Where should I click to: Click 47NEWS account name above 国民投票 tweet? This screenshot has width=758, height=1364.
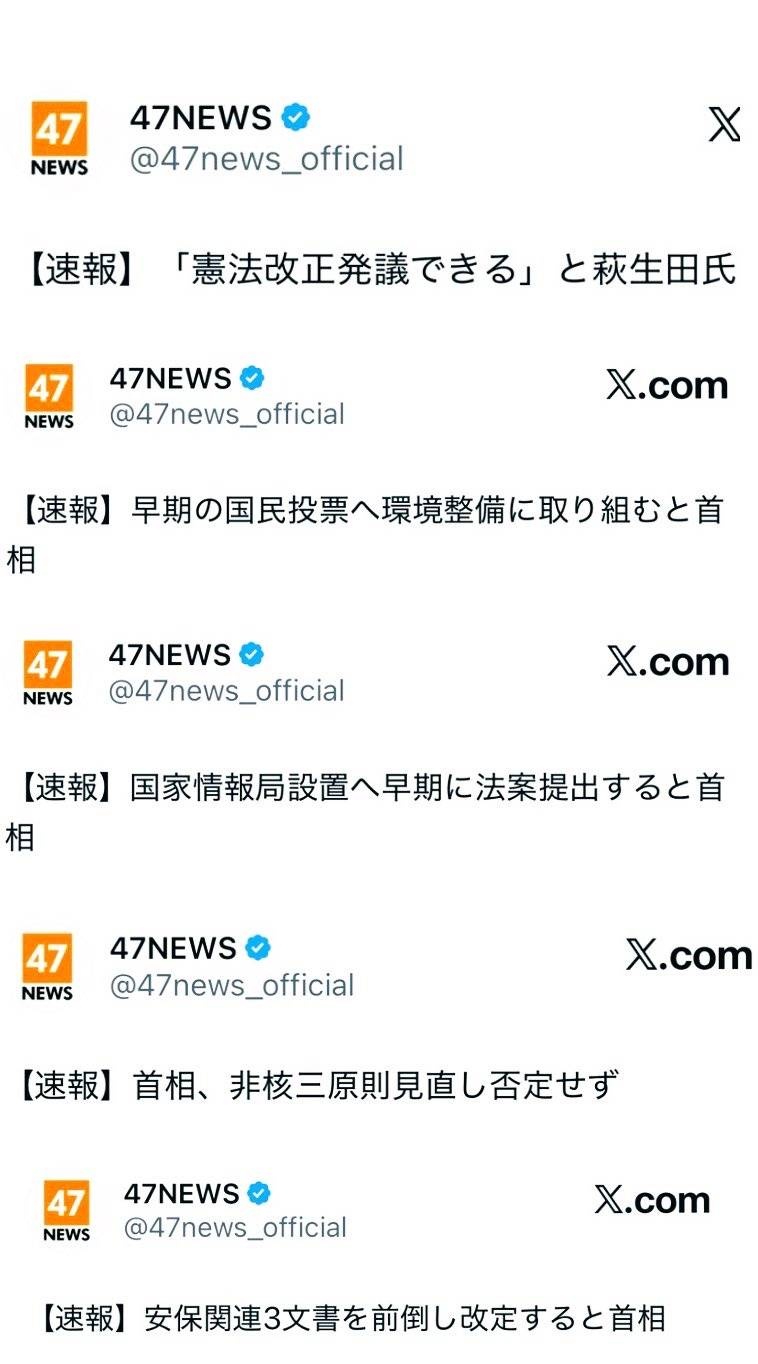pos(170,379)
